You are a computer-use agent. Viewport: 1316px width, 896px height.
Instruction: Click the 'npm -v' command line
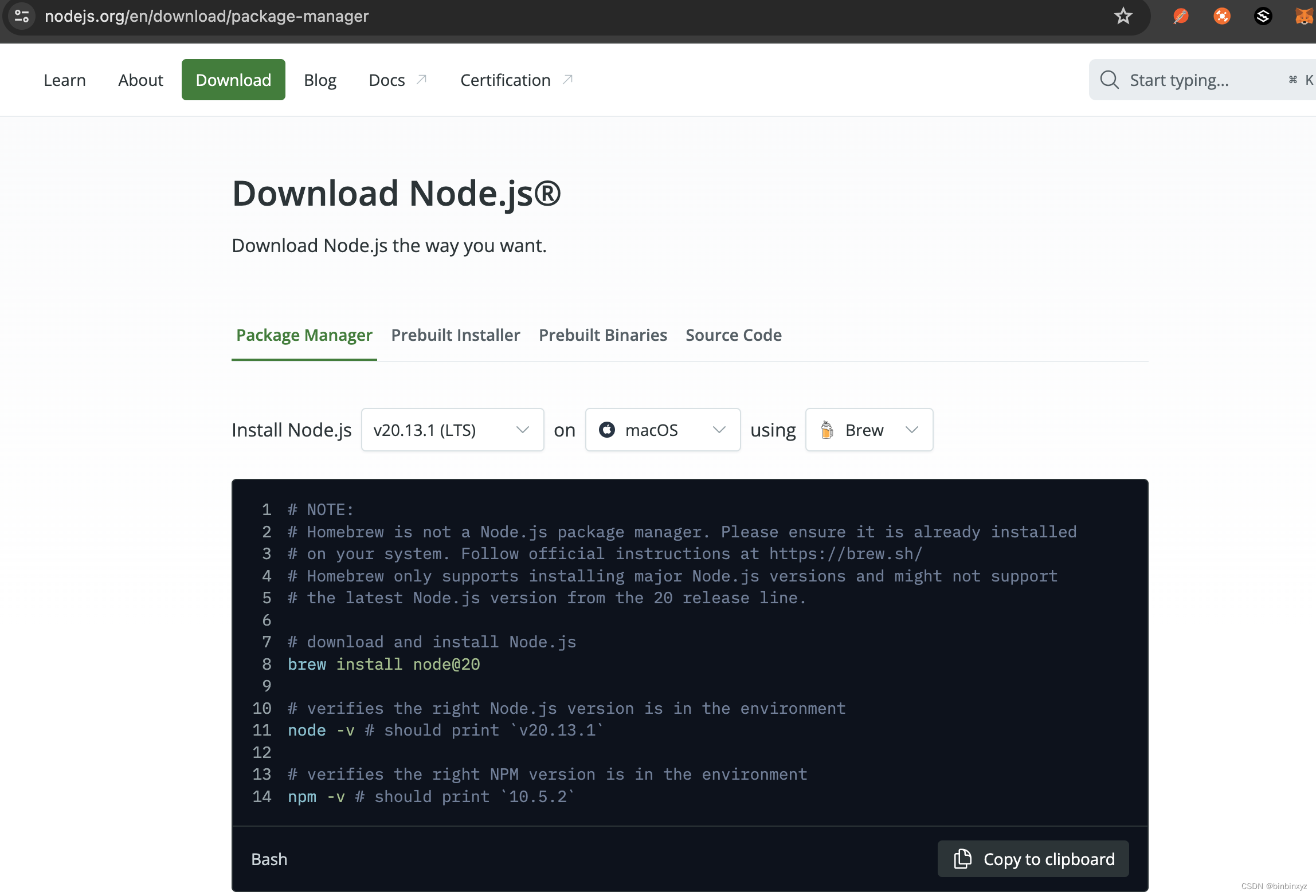pyautogui.click(x=431, y=797)
